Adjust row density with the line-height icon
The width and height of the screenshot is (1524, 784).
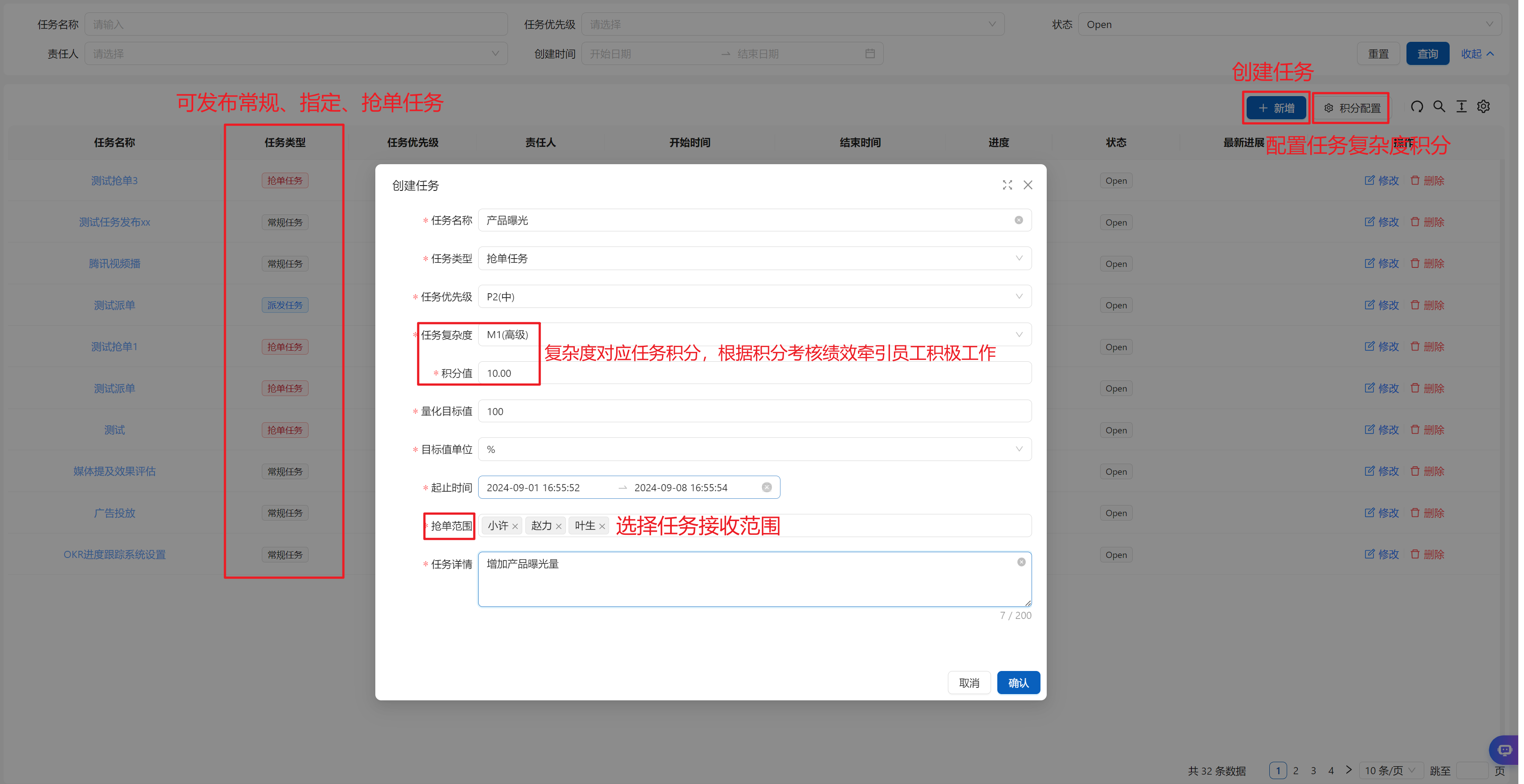coord(1462,107)
